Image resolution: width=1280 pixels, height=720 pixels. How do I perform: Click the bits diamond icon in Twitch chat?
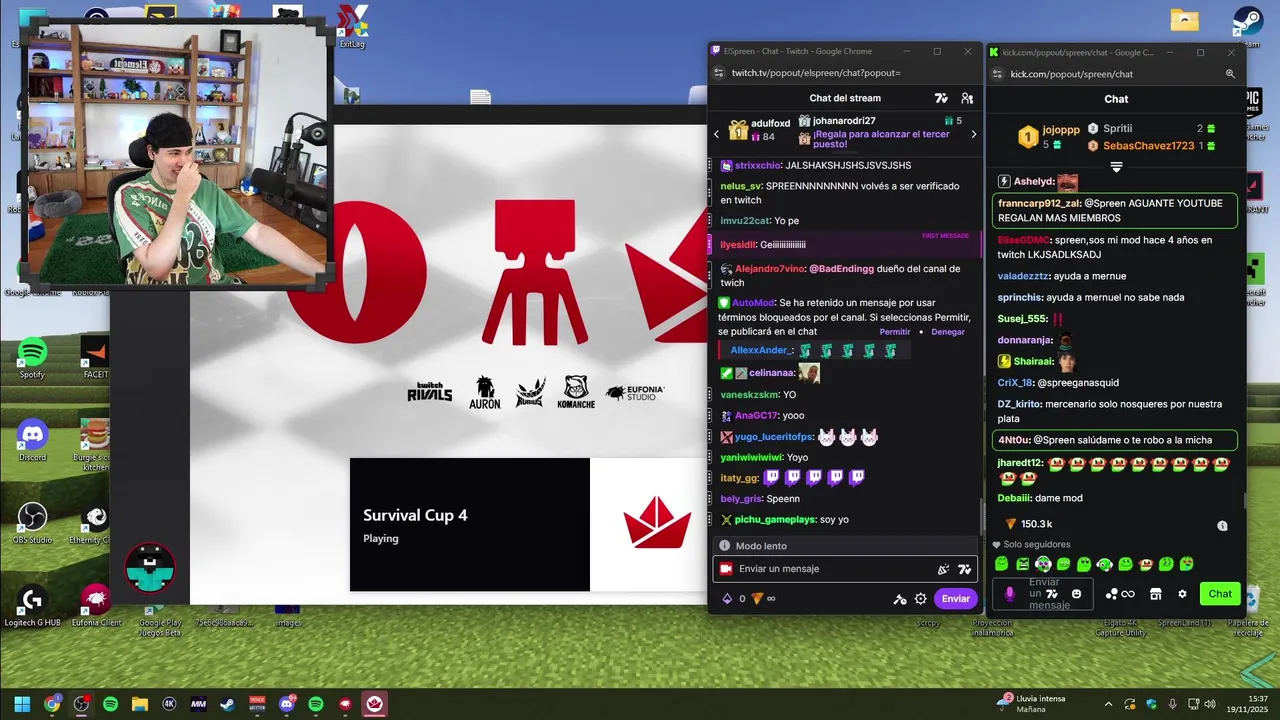727,599
